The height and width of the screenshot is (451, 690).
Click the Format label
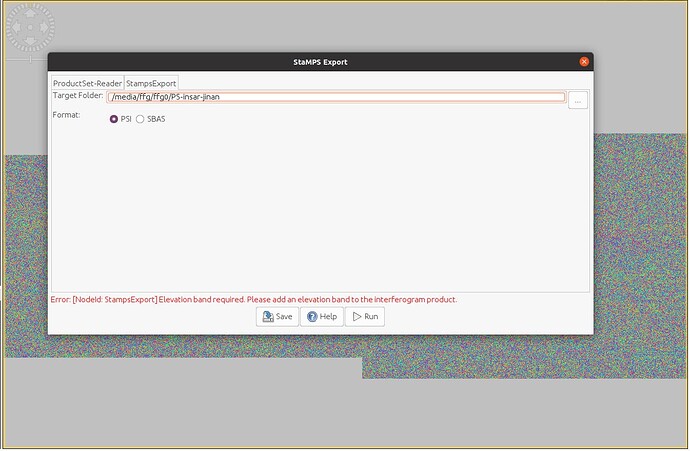coord(66,115)
